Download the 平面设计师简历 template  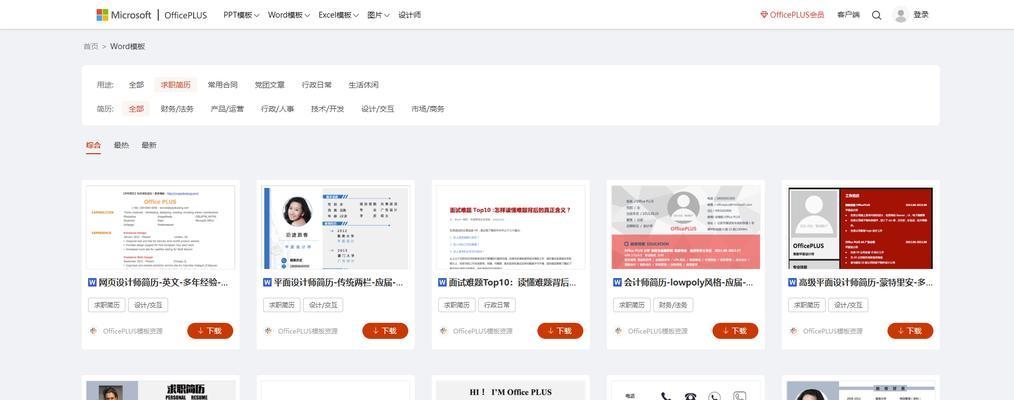pos(385,331)
